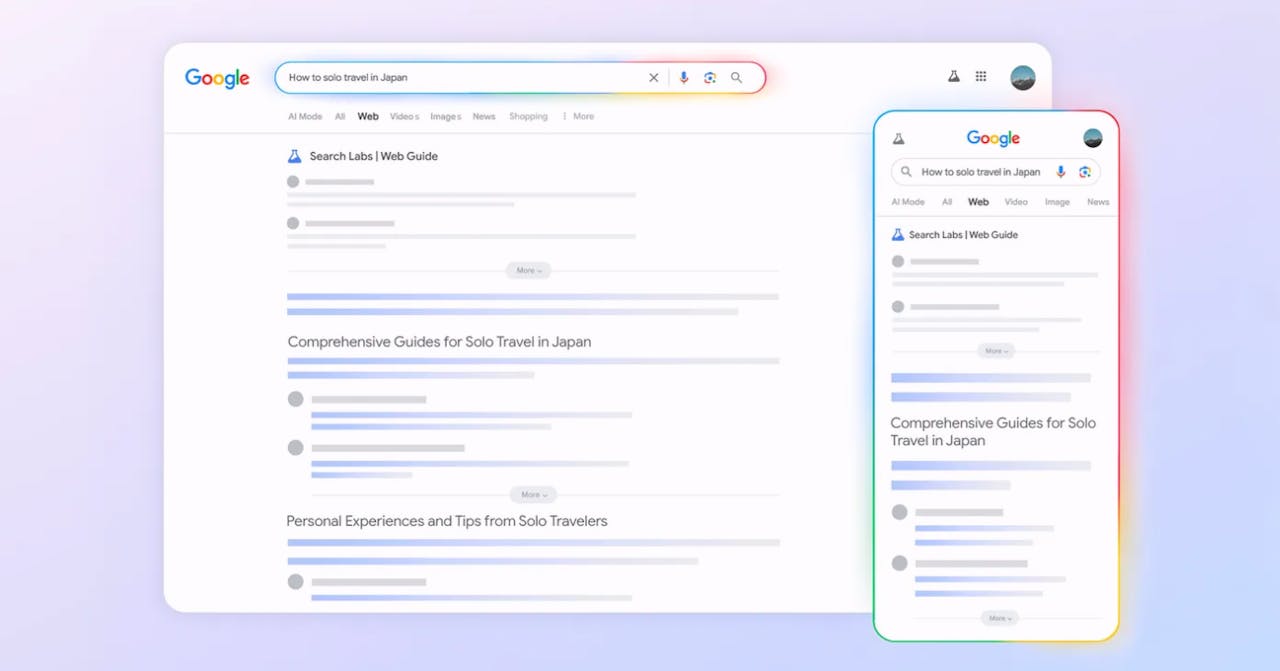Tap the blue flask beside mobile Search Labs
The image size is (1280, 671).
[x=898, y=235]
